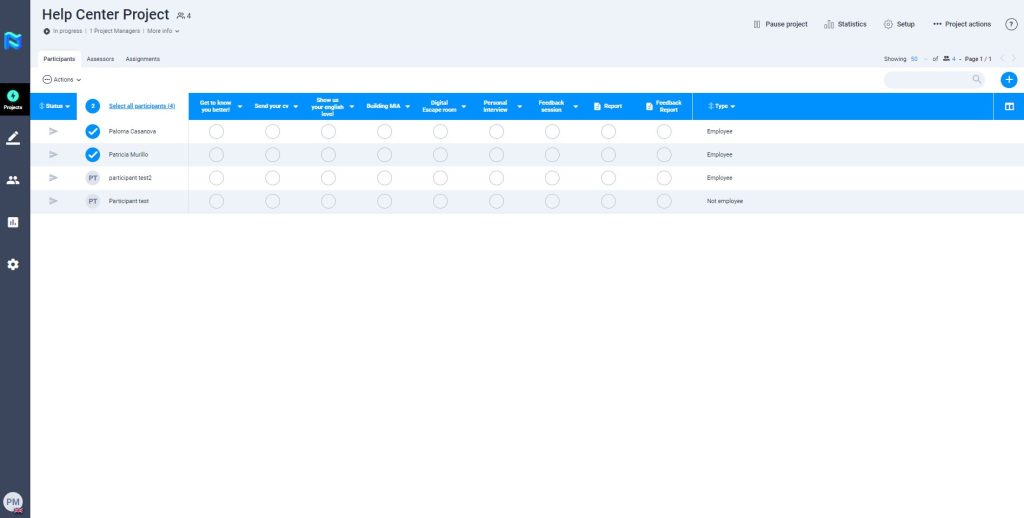Open the chart reports icon in sidebar

coord(13,222)
